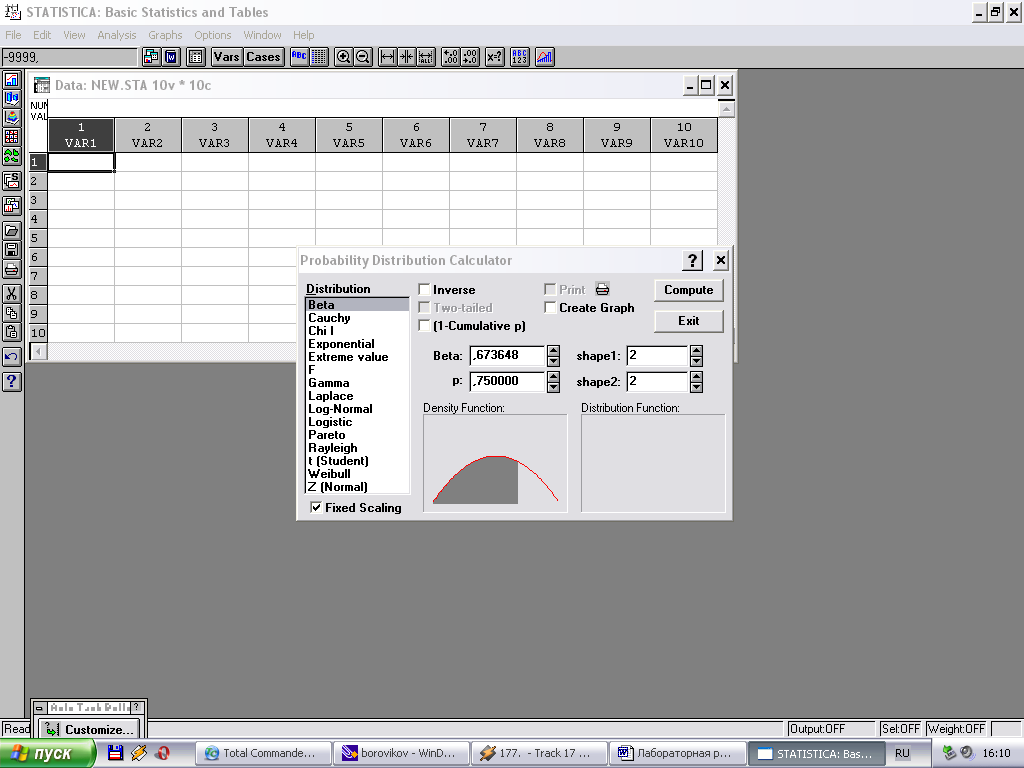Click the Windows пуск start button
Image resolution: width=1024 pixels, height=768 pixels.
coord(48,754)
